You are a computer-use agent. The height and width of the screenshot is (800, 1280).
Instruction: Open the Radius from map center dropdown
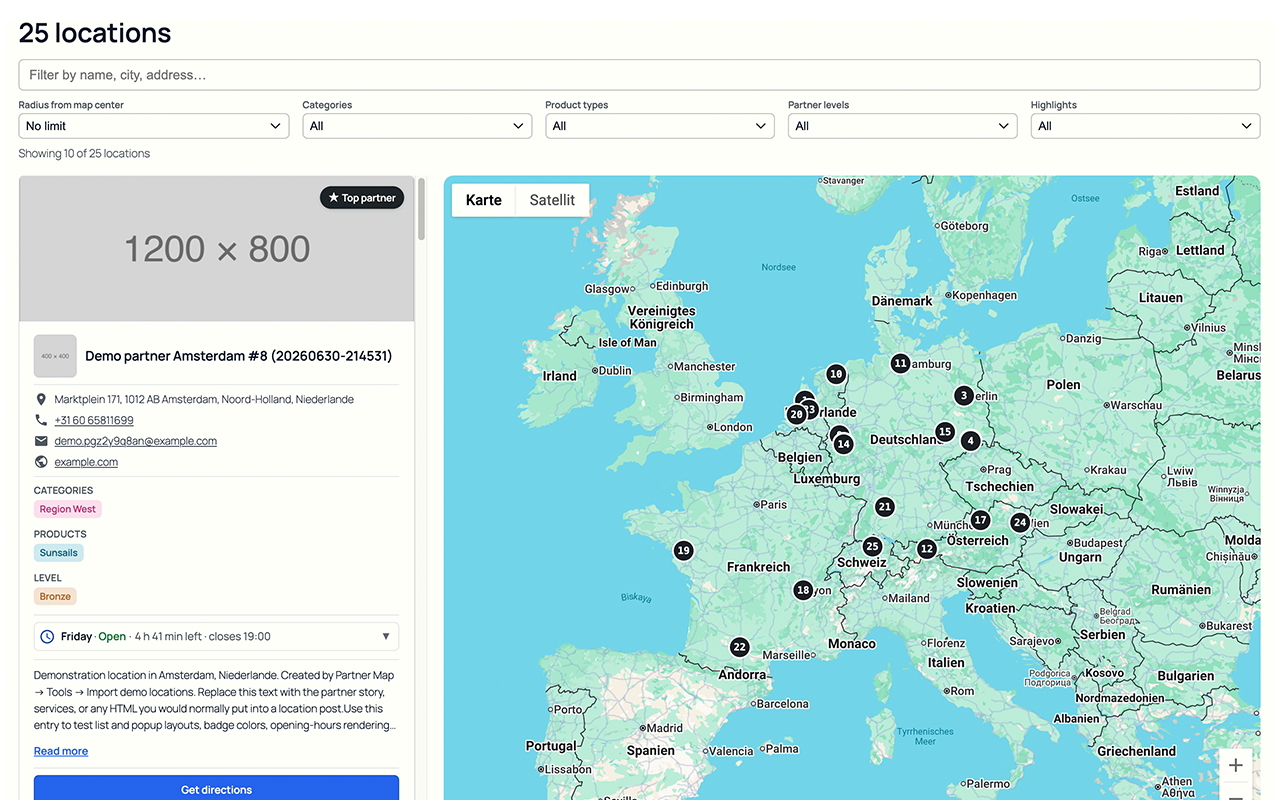(x=154, y=126)
